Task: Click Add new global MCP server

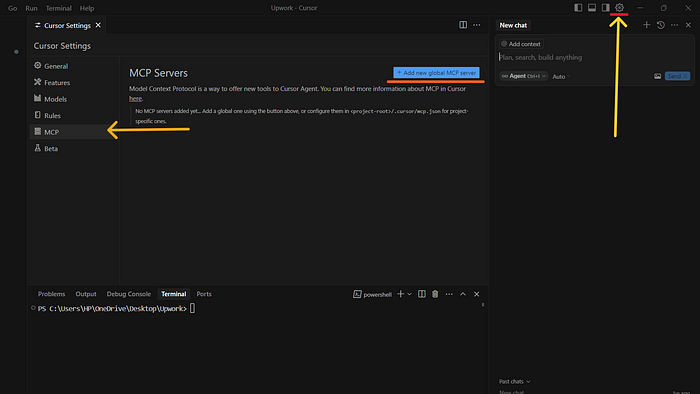Action: tap(437, 73)
